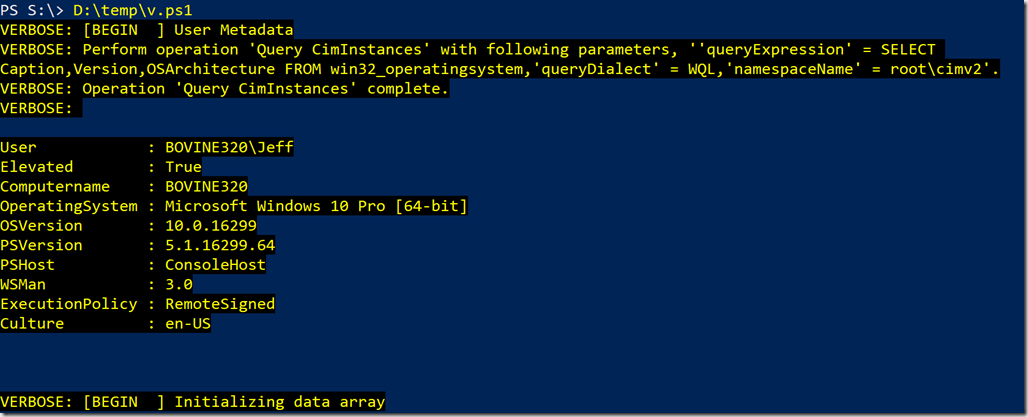Viewport: 1028px width, 417px height.
Task: Click the Initializing data array line
Action: pos(193,402)
